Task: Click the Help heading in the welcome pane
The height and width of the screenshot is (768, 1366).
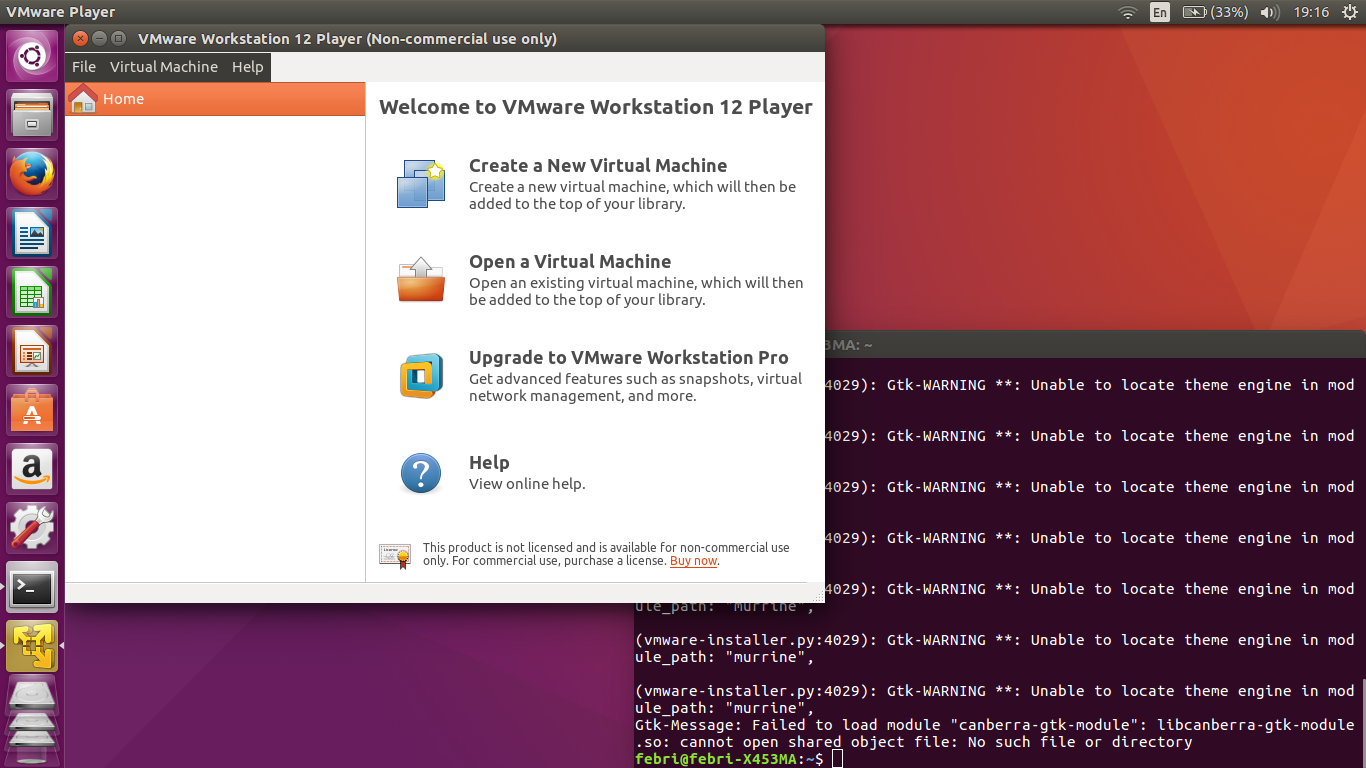Action: pyautogui.click(x=489, y=463)
